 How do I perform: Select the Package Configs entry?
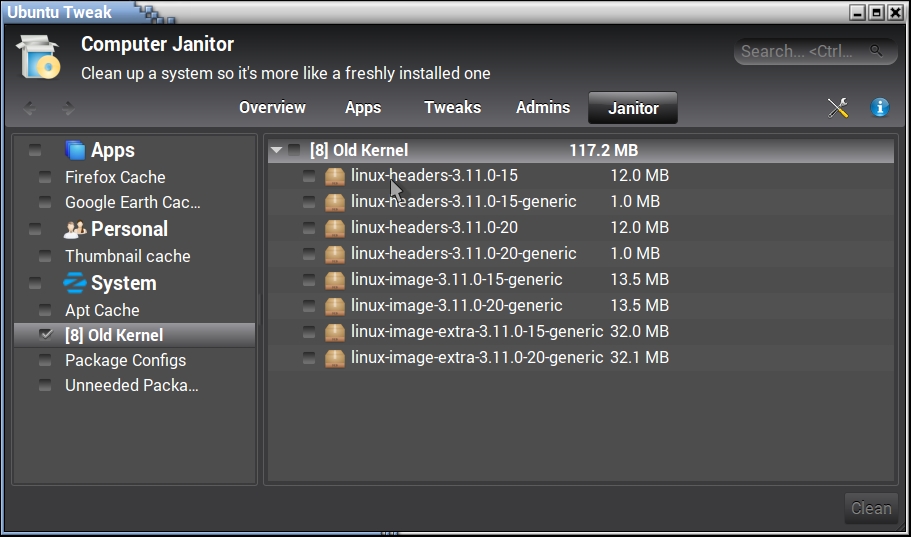[125, 360]
